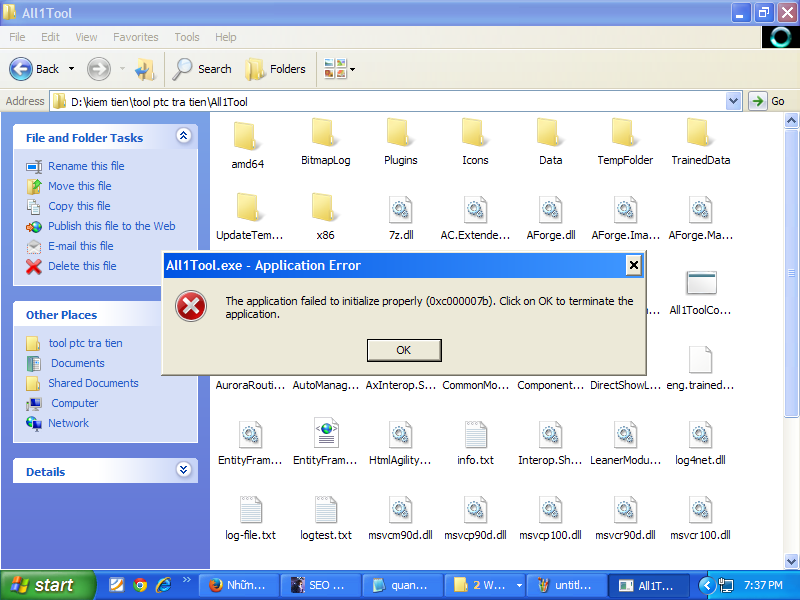The height and width of the screenshot is (600, 800).
Task: Open the Search toolbar button
Action: click(x=201, y=69)
